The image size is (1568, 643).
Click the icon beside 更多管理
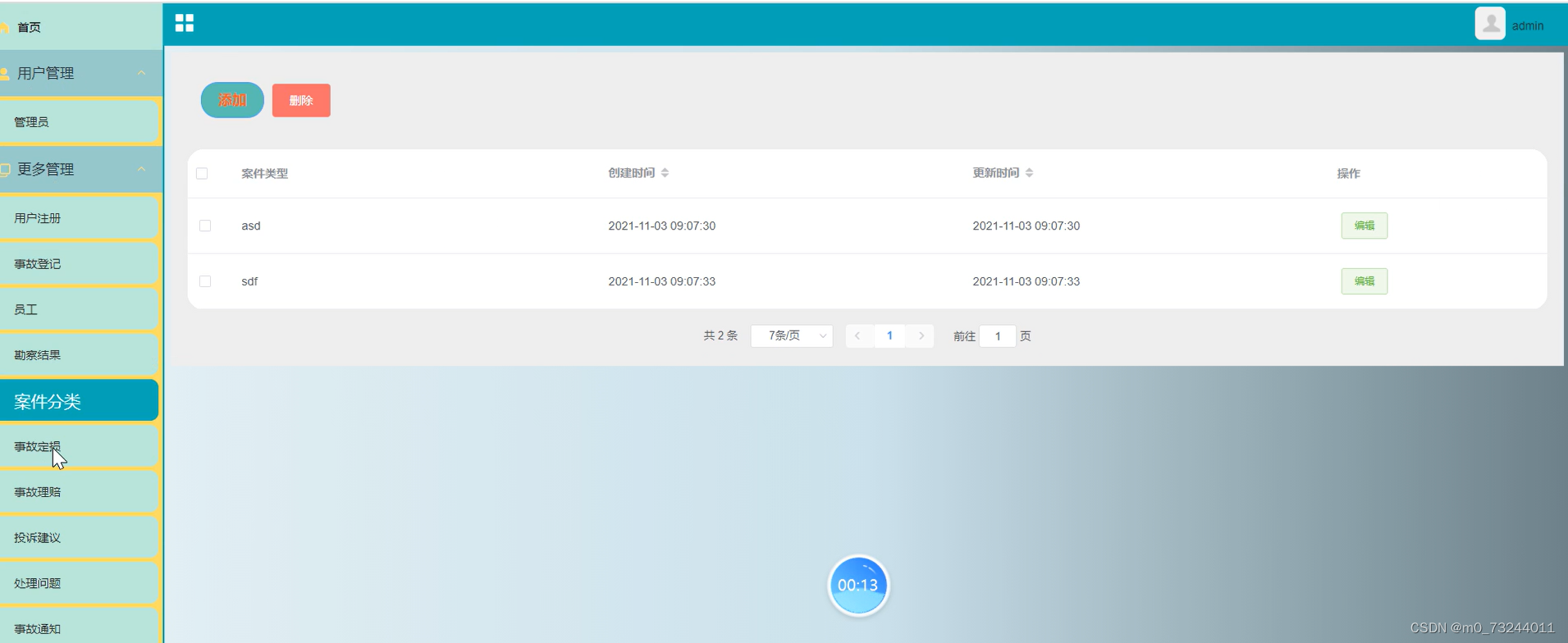[x=4, y=170]
